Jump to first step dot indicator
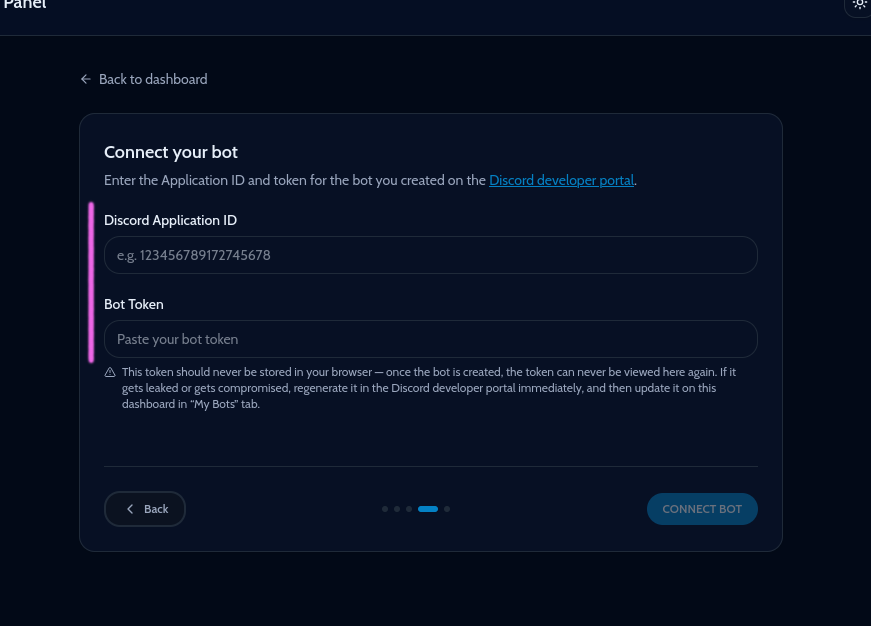871x626 pixels. pyautogui.click(x=385, y=509)
